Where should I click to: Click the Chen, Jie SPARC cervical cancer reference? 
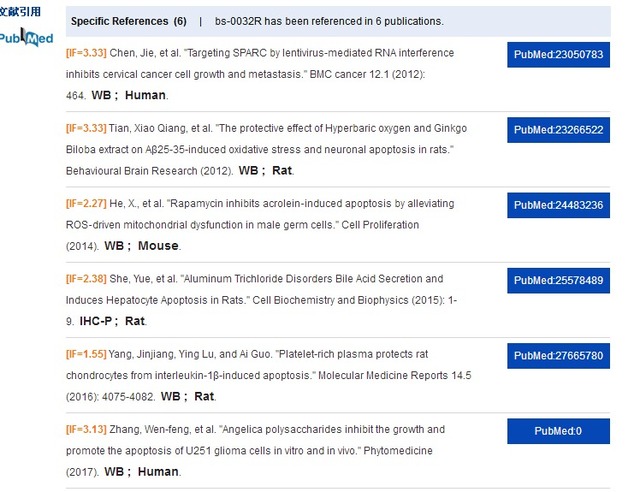point(270,73)
